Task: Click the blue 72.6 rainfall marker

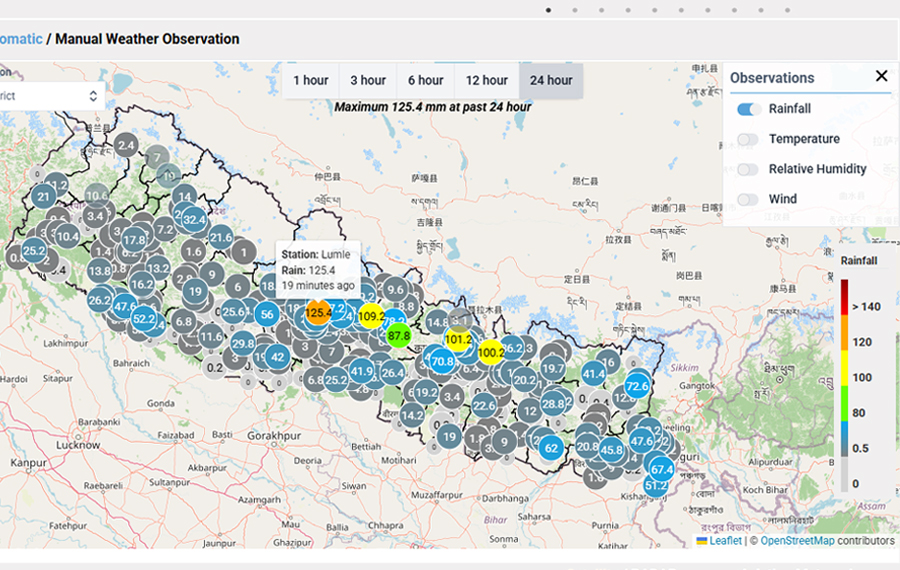Action: coord(637,386)
